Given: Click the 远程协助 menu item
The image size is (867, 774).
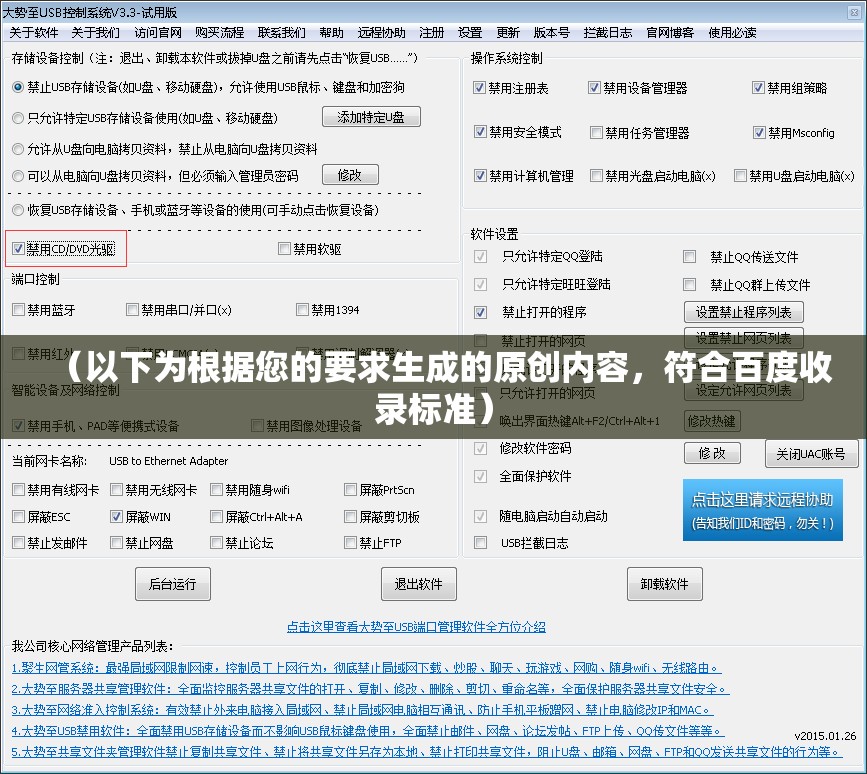Looking at the screenshot, I should tap(380, 31).
